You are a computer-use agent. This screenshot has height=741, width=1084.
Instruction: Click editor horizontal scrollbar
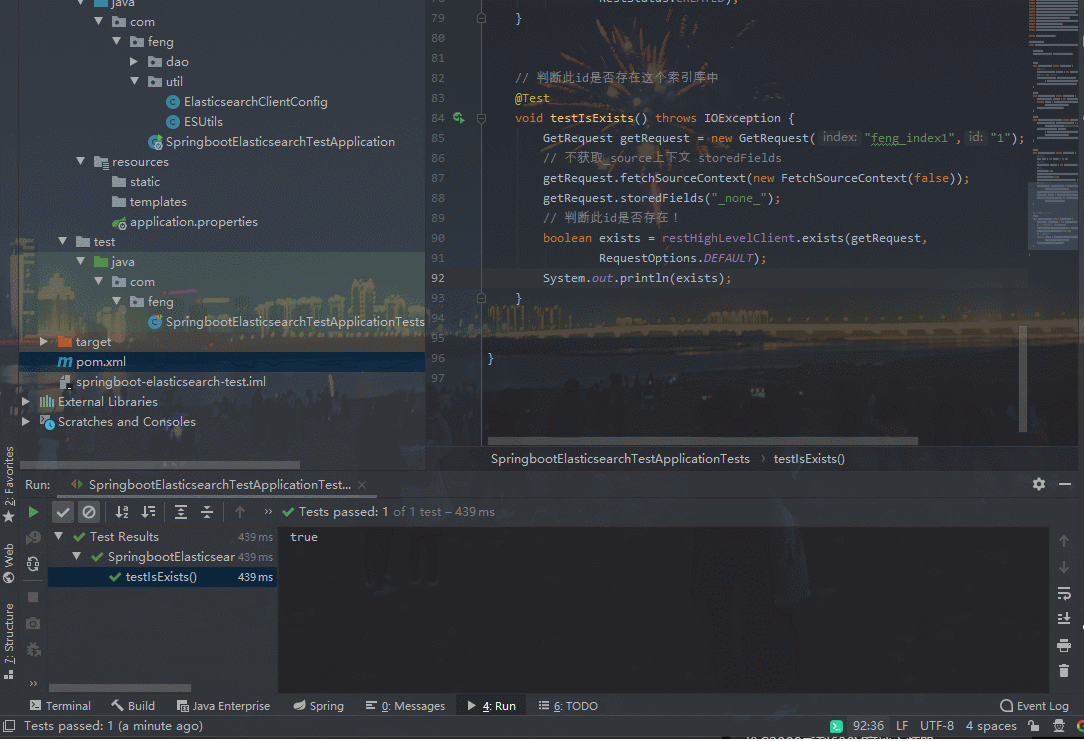(x=702, y=441)
